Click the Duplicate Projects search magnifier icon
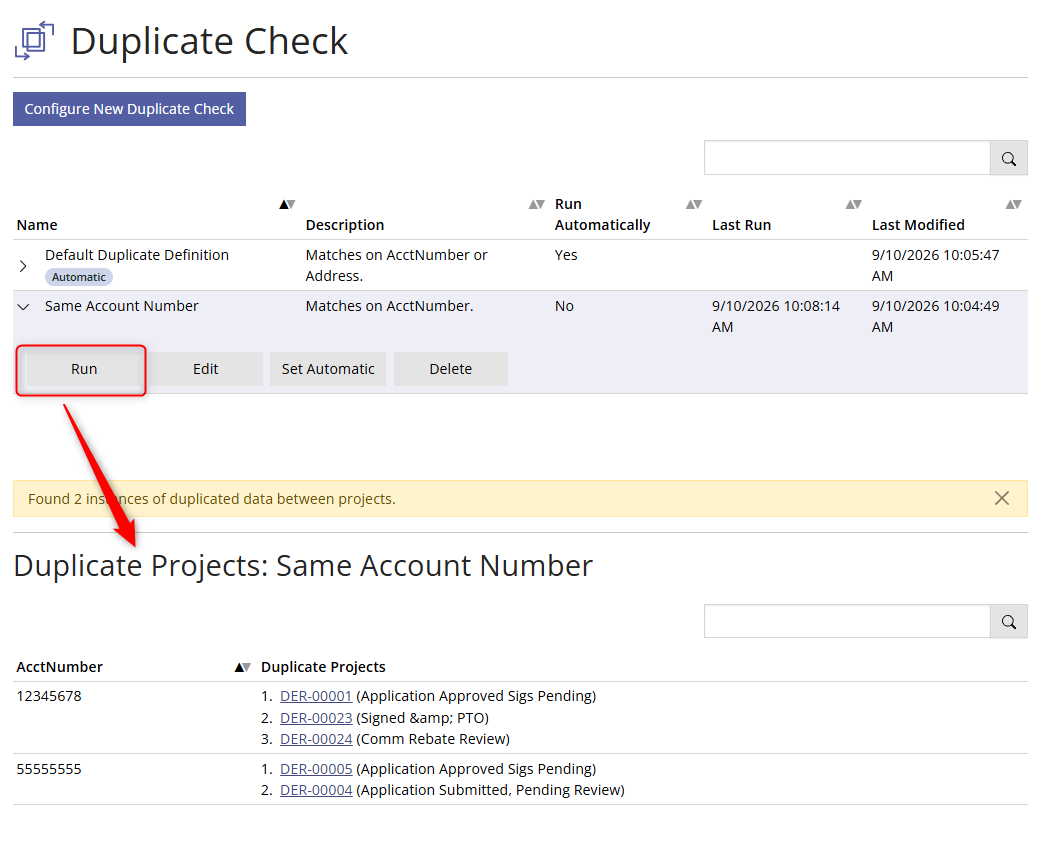 tap(1008, 622)
